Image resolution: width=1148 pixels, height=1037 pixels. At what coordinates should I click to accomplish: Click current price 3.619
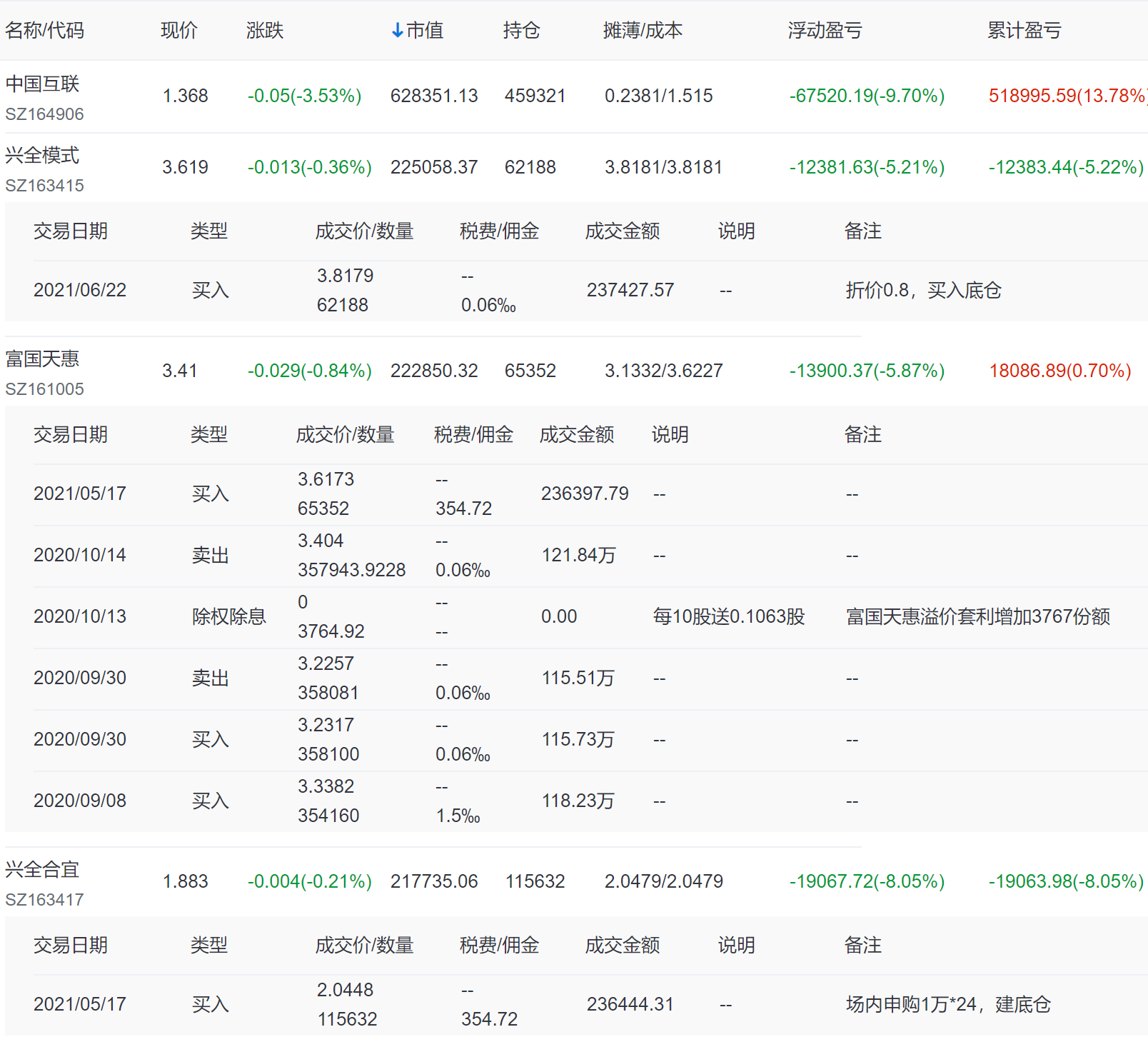click(186, 167)
